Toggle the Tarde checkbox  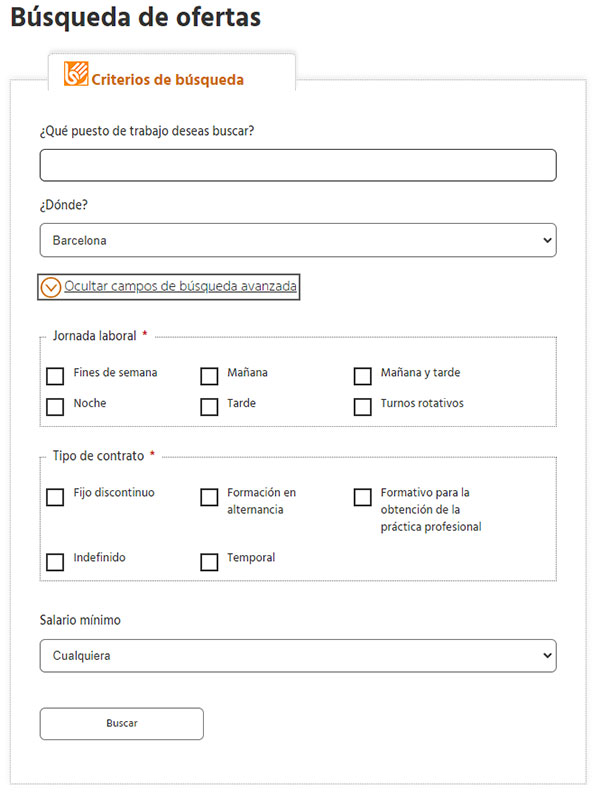point(209,407)
